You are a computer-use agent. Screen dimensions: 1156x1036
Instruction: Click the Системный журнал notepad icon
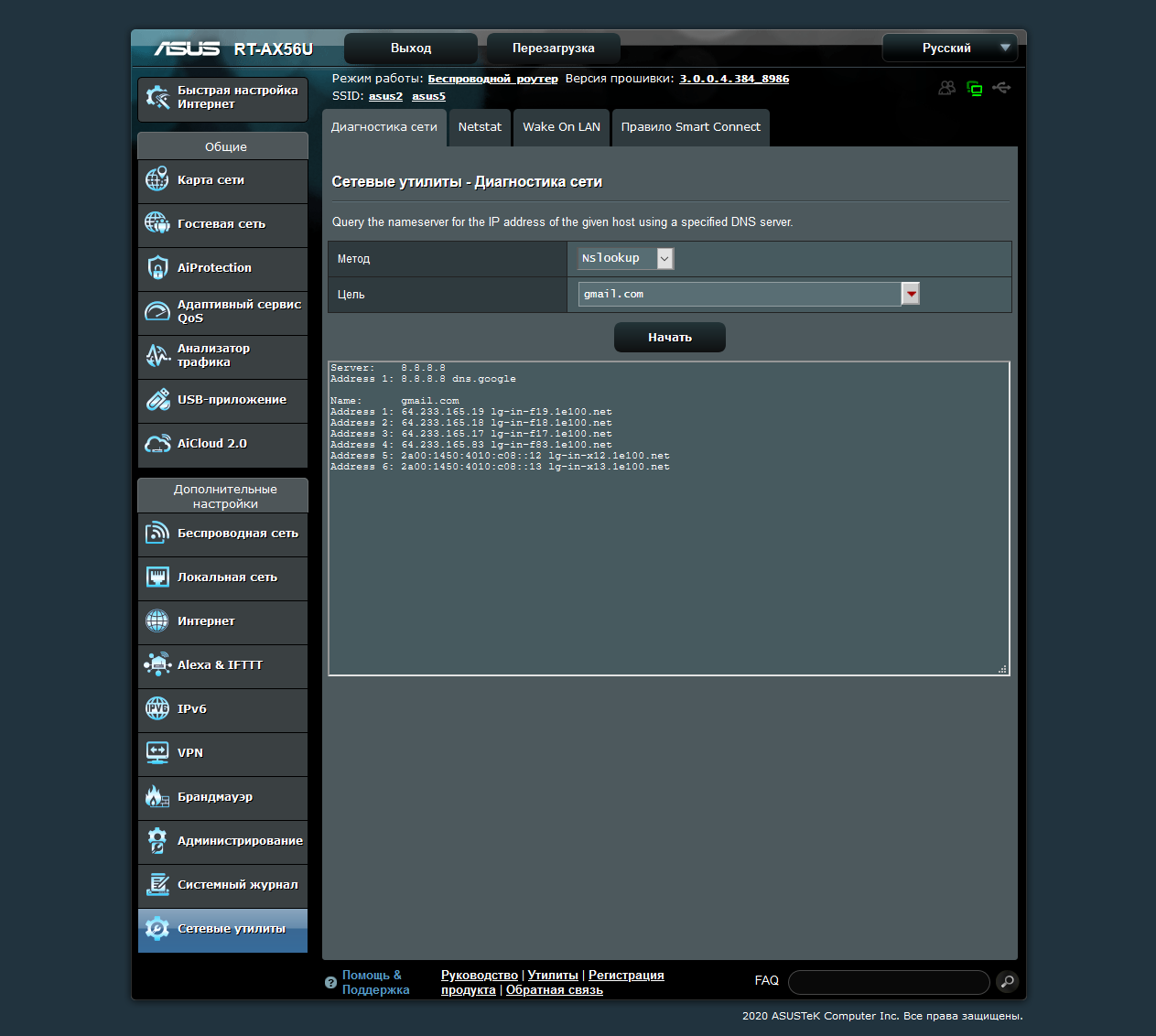(x=157, y=884)
